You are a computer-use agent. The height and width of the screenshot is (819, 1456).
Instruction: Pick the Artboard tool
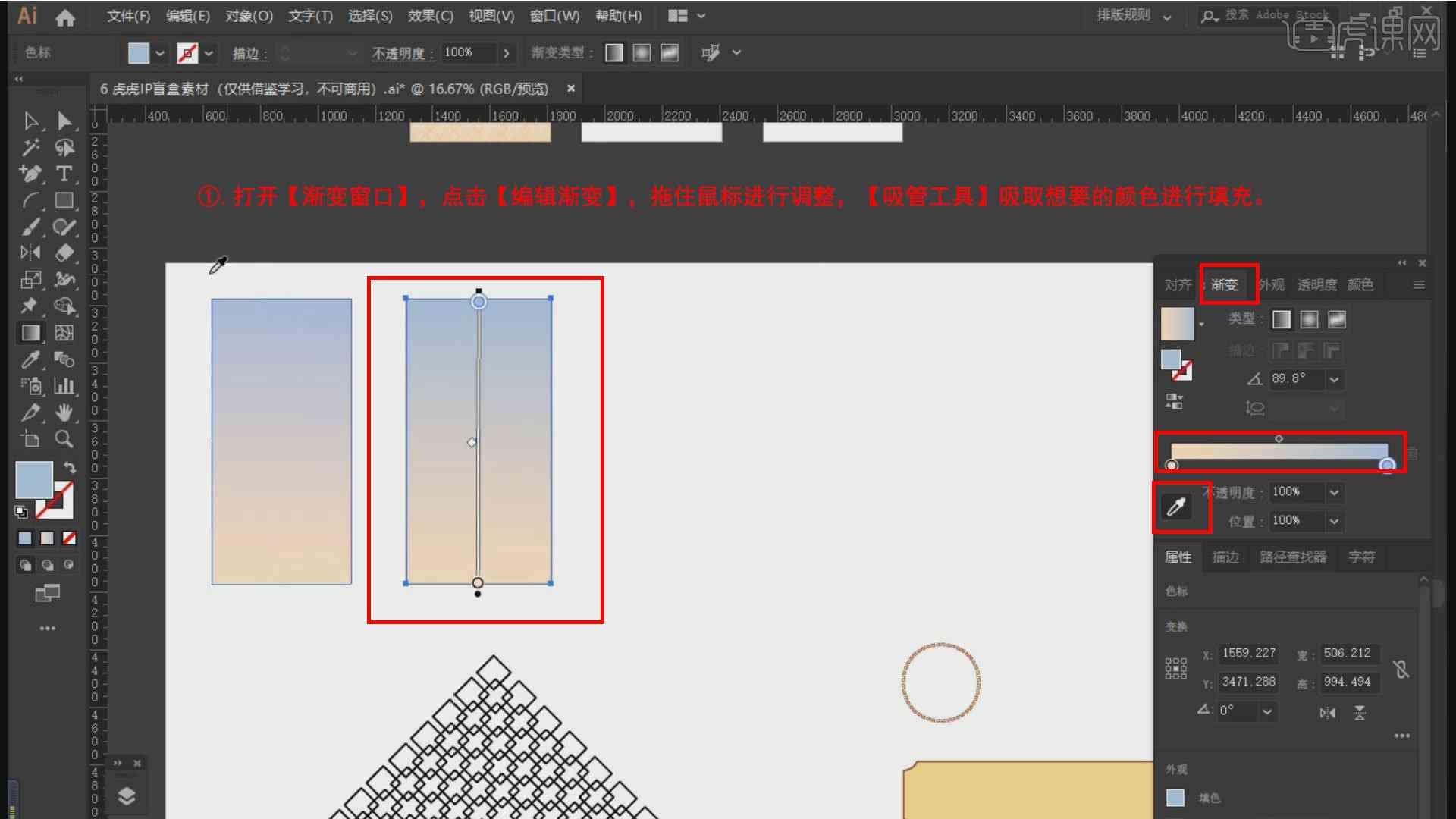click(x=31, y=439)
